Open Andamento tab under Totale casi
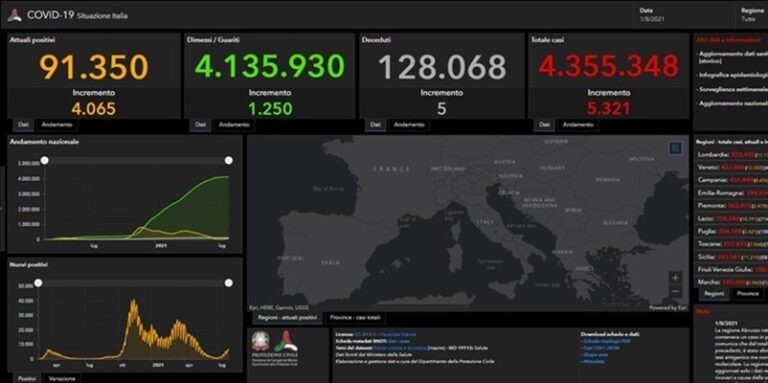 (578, 125)
